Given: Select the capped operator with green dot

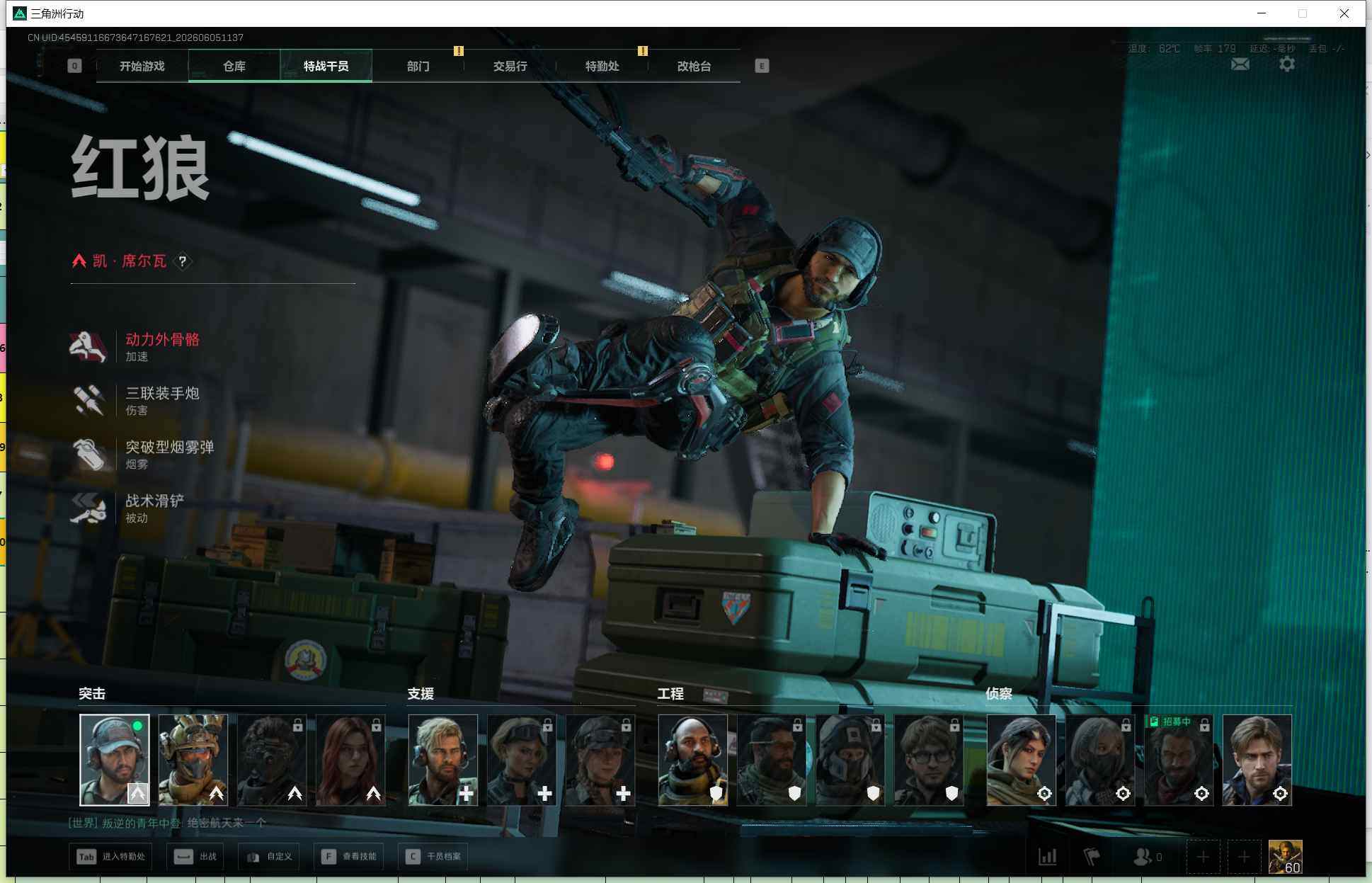Looking at the screenshot, I should 115,760.
